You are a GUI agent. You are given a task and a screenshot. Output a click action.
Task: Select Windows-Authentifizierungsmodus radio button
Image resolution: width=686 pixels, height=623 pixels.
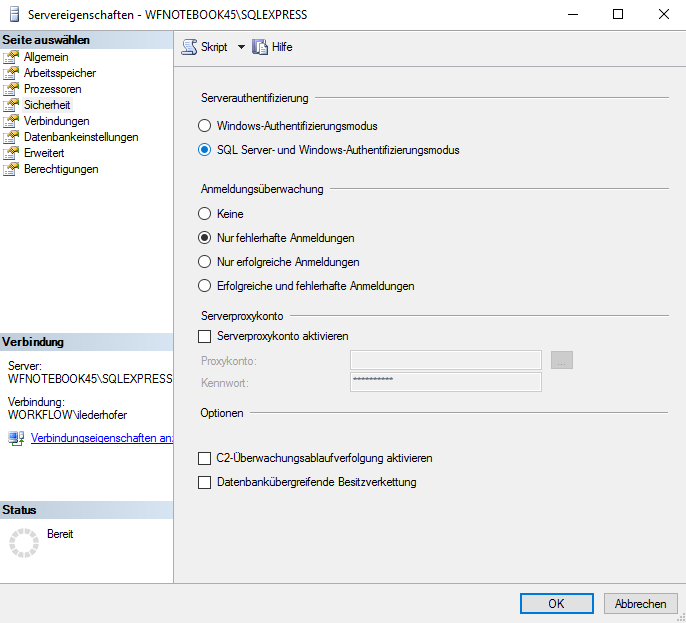point(205,126)
